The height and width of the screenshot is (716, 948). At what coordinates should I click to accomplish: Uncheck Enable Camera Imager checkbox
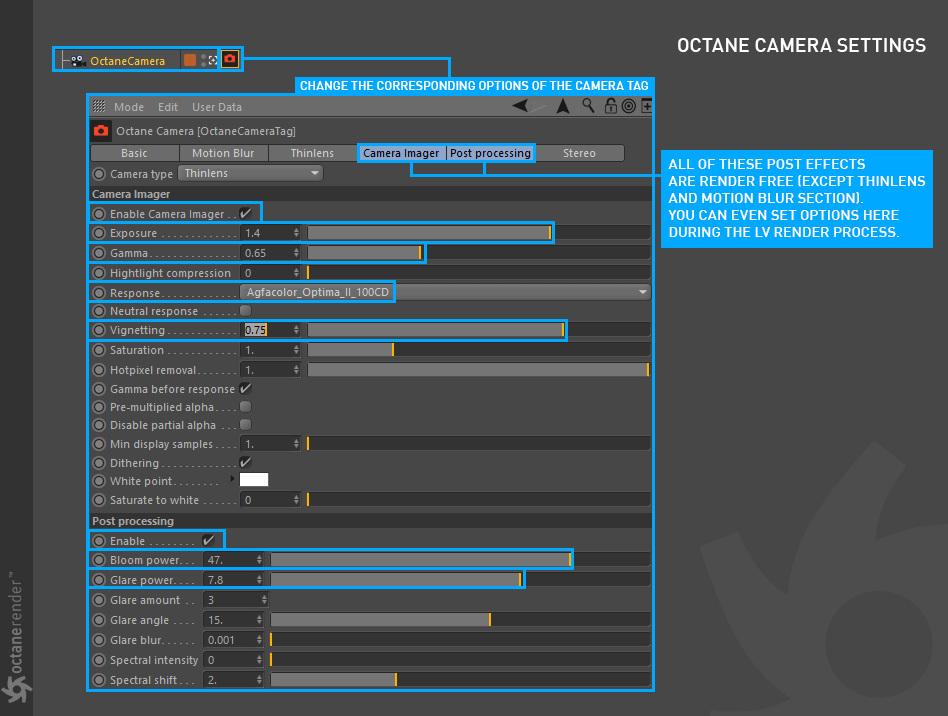245,213
